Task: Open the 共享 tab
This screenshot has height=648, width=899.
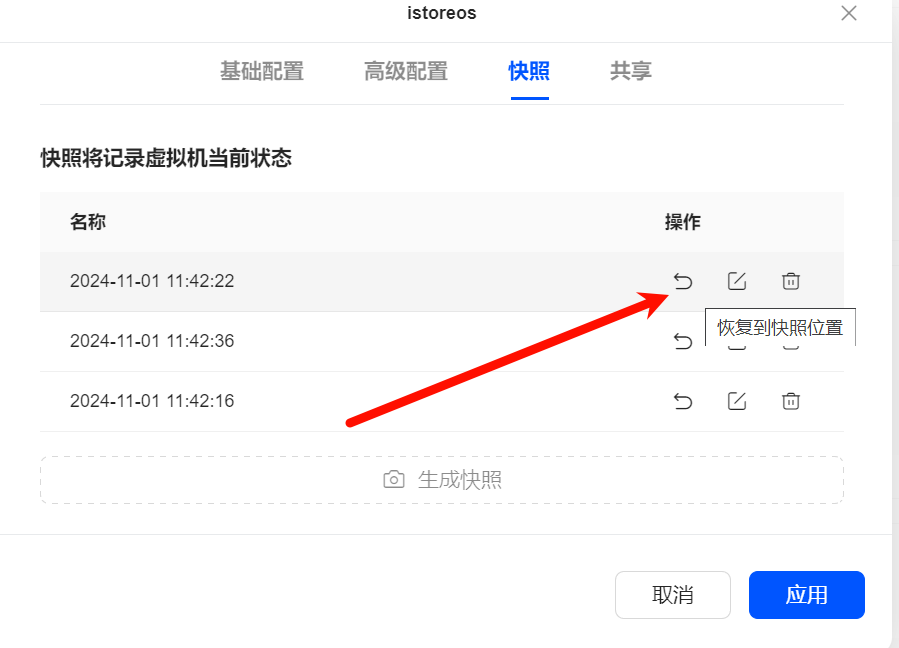Action: click(x=631, y=71)
